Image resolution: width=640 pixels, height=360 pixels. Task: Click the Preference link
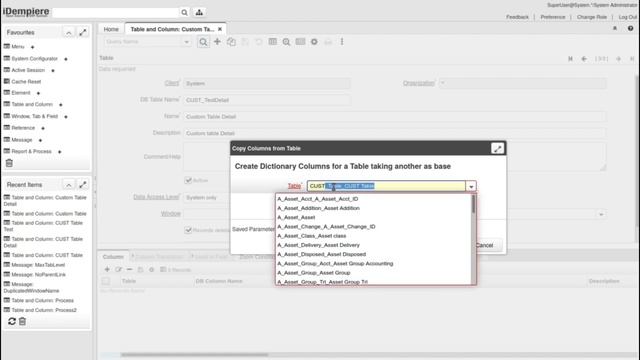point(553,17)
